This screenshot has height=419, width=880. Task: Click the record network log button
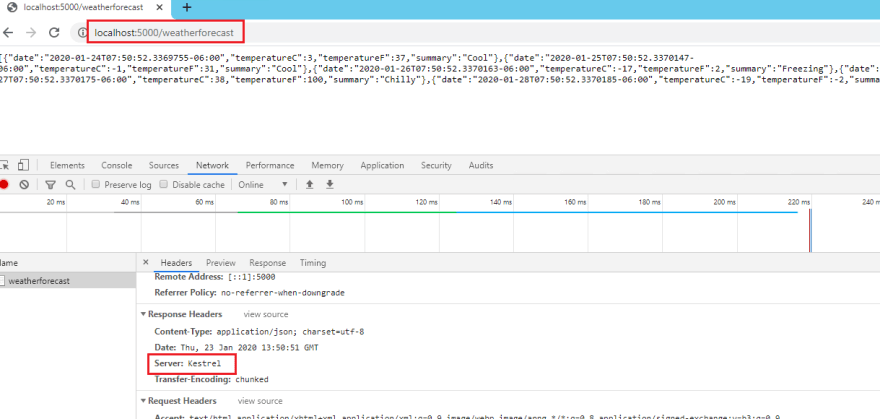[x=4, y=185]
